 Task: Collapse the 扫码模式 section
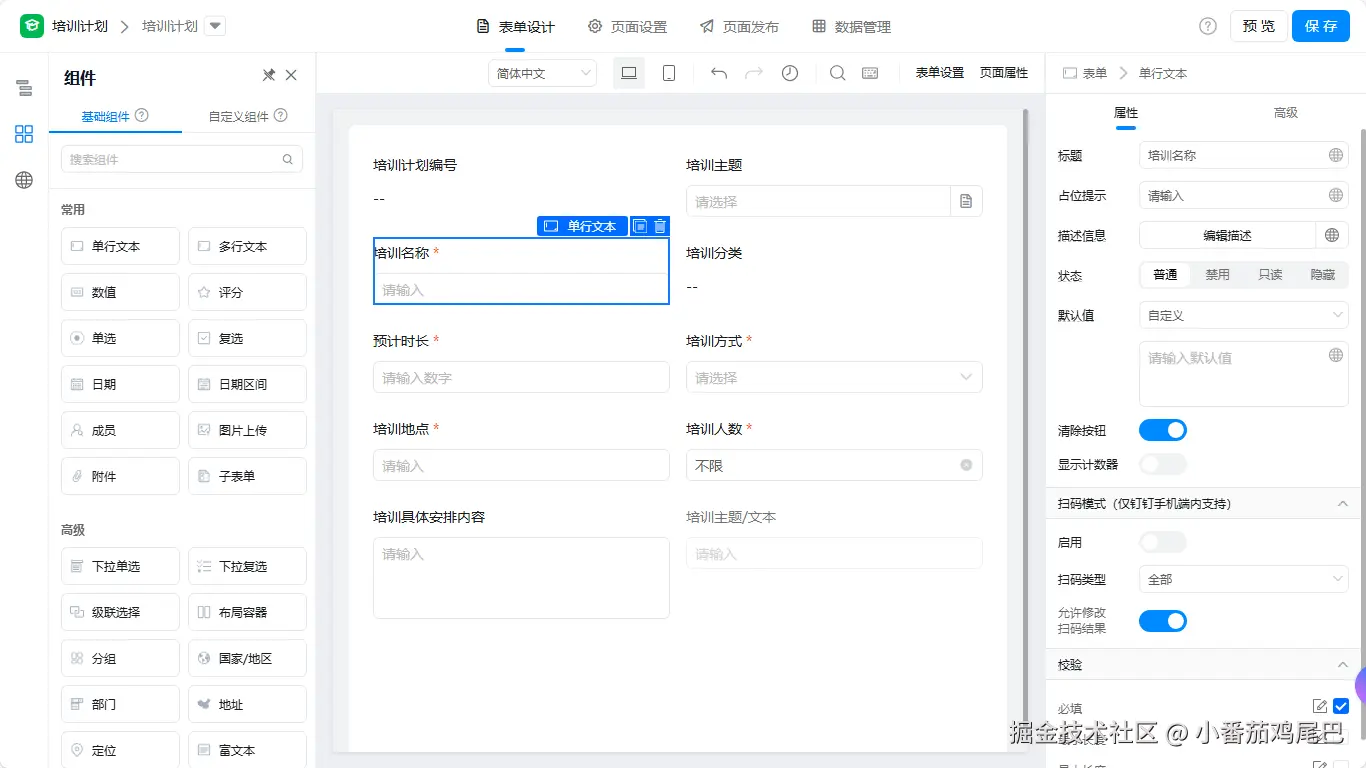[1343, 503]
